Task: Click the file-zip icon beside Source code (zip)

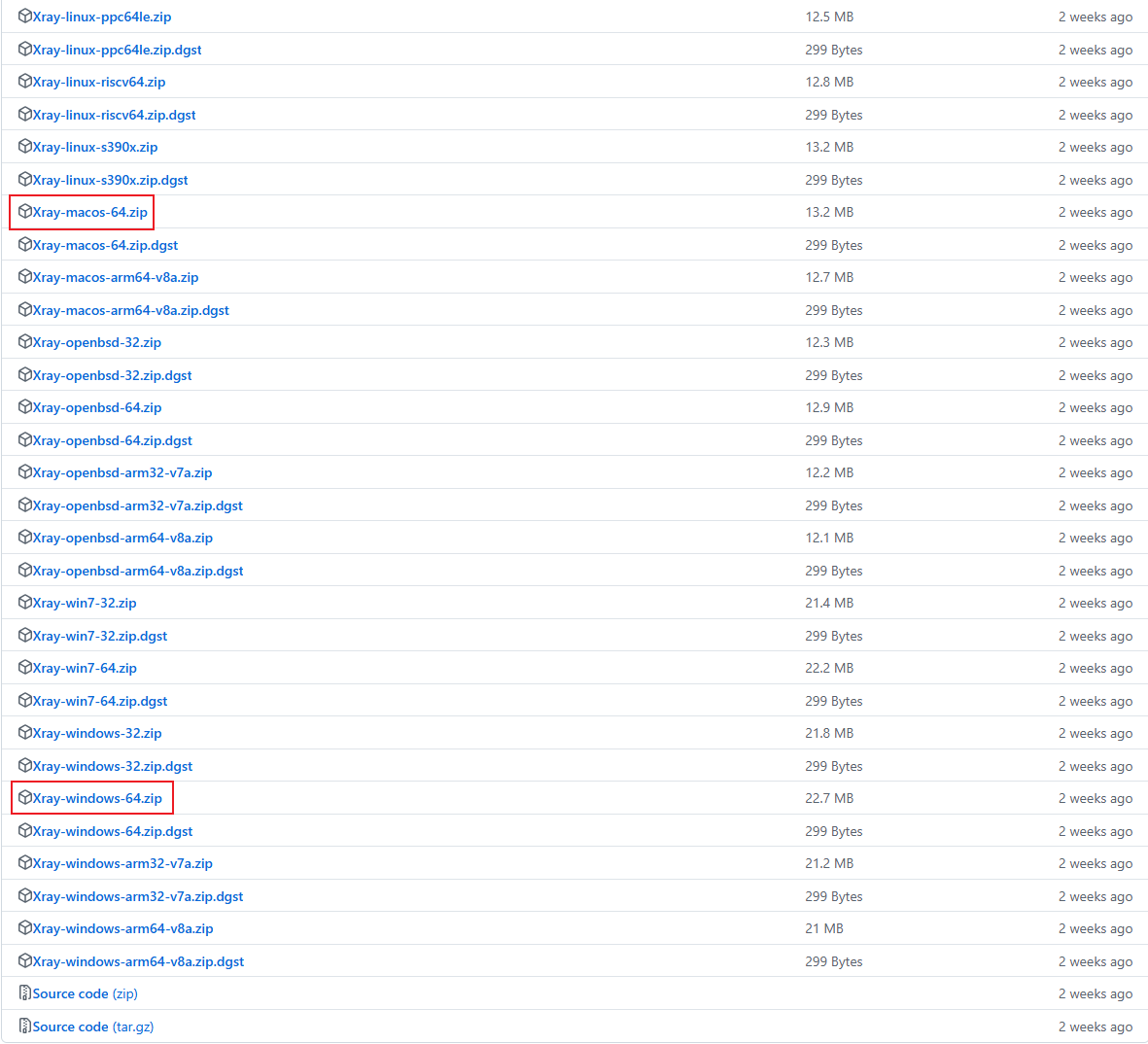Action: tap(25, 993)
